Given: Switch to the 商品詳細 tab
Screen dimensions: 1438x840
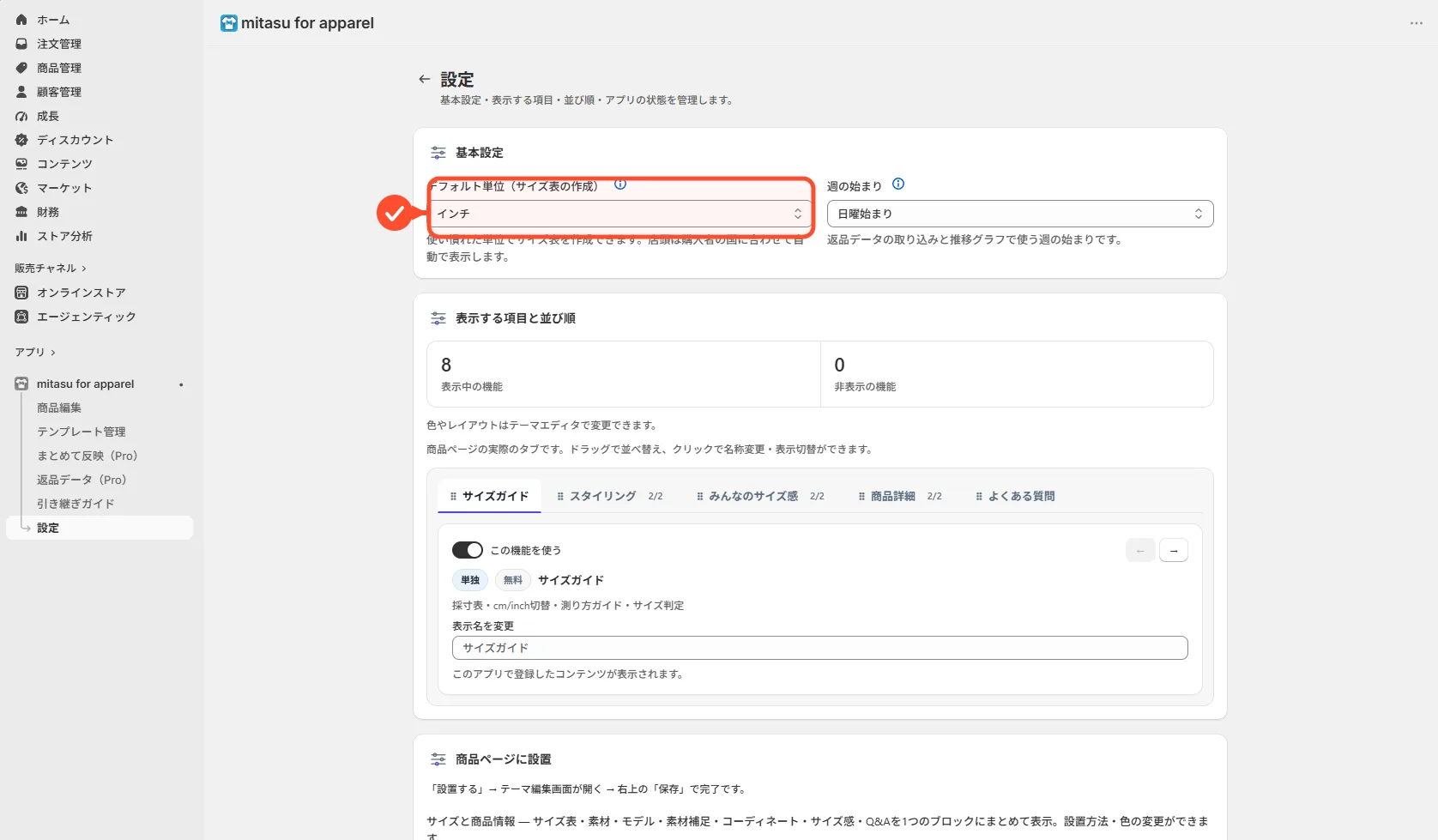Looking at the screenshot, I should (x=899, y=496).
